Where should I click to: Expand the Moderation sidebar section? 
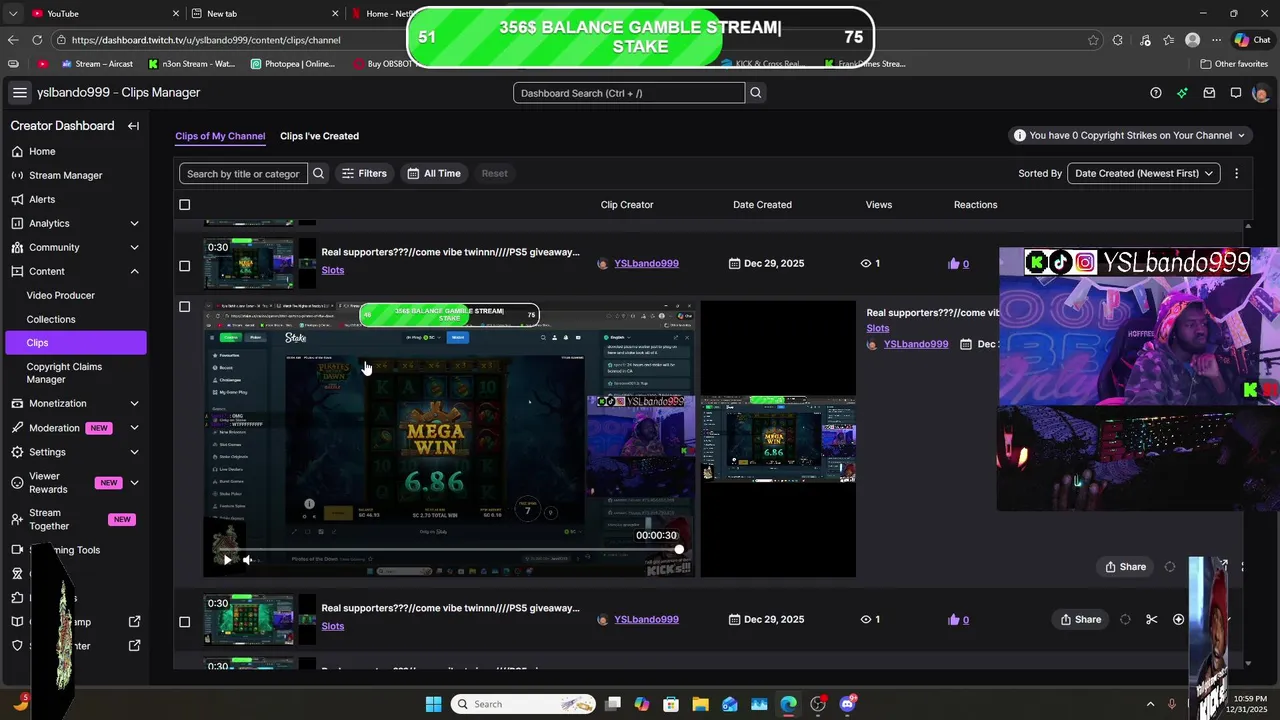click(134, 428)
